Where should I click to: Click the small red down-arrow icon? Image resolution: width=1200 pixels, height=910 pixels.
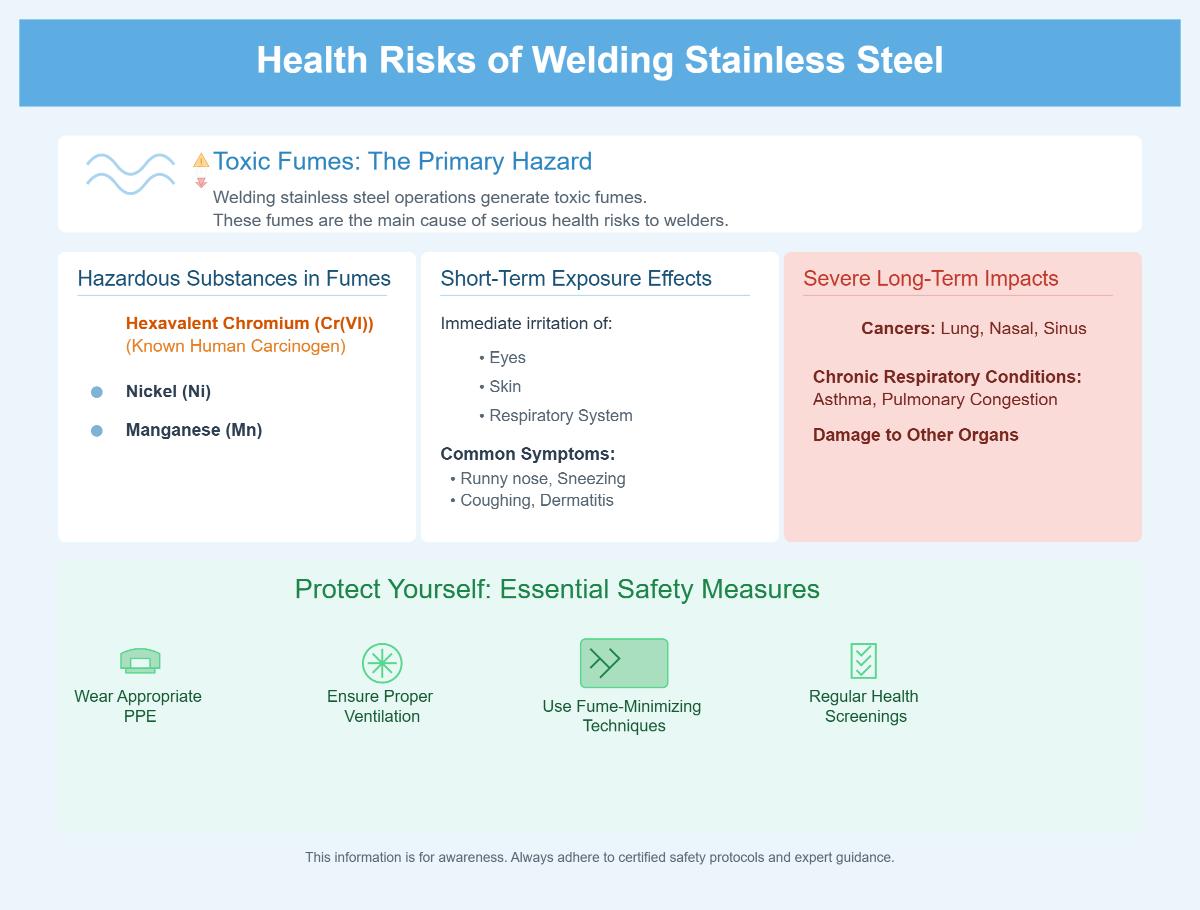pos(201,183)
